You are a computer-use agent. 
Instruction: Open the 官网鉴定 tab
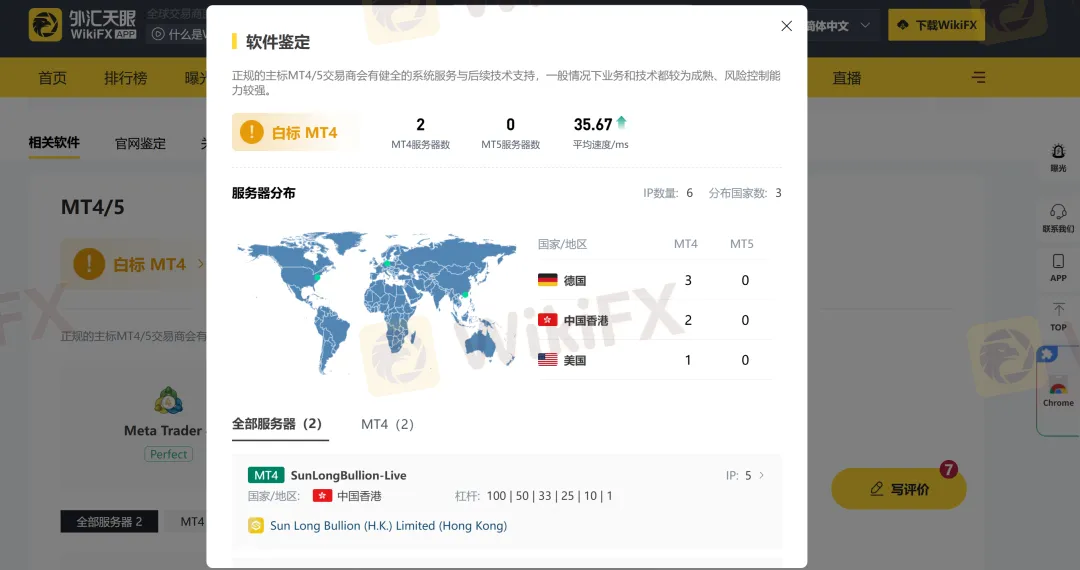[140, 143]
